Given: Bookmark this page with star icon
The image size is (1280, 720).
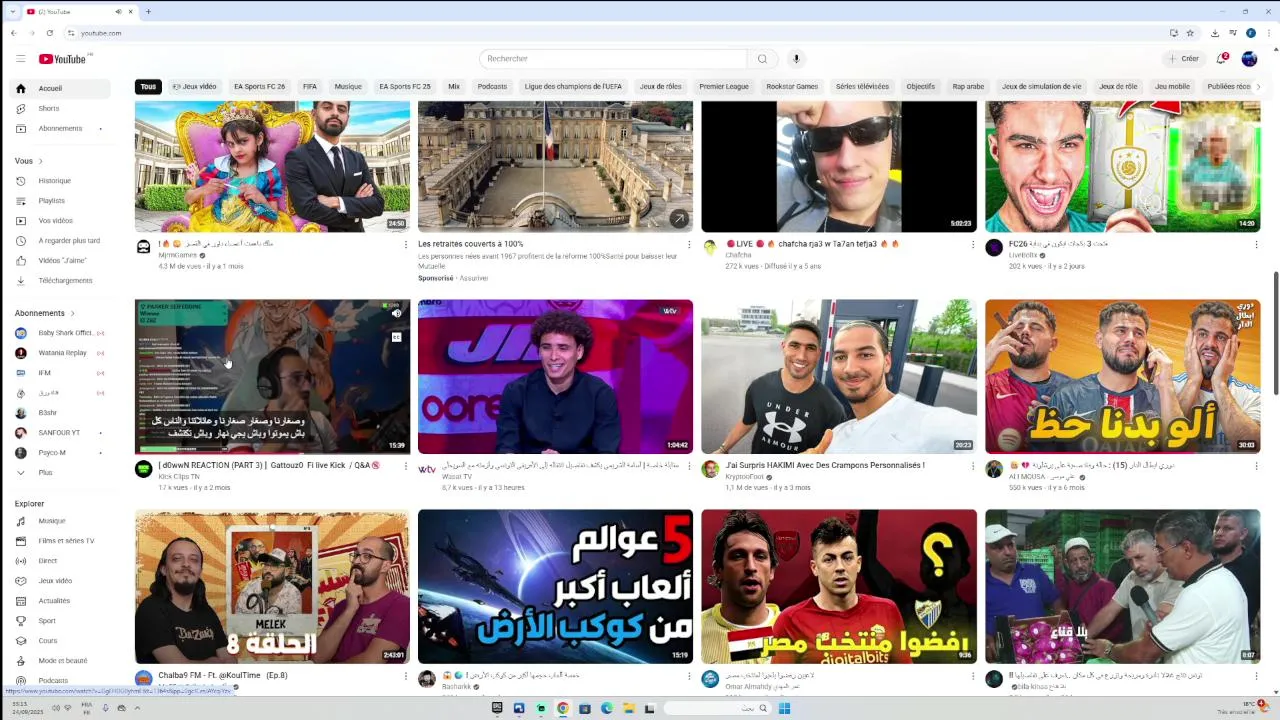Looking at the screenshot, I should [x=1190, y=33].
